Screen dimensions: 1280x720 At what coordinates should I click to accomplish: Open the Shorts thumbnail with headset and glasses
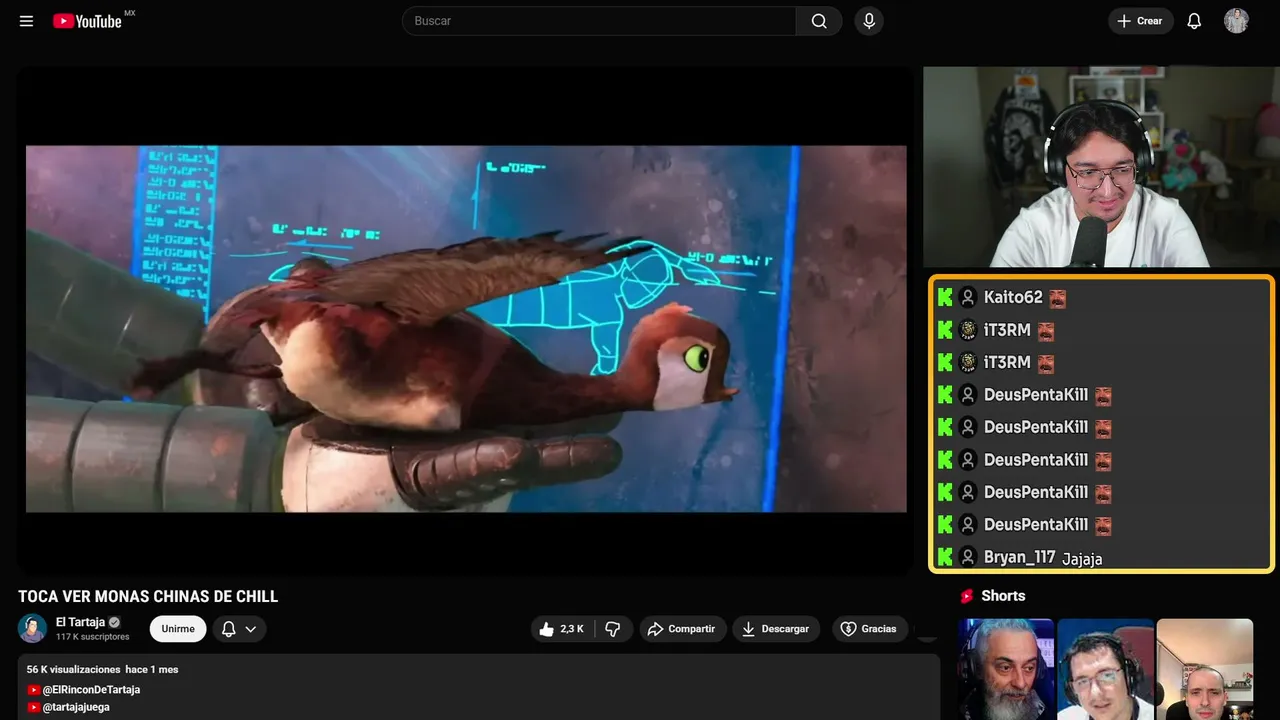pyautogui.click(x=1105, y=669)
